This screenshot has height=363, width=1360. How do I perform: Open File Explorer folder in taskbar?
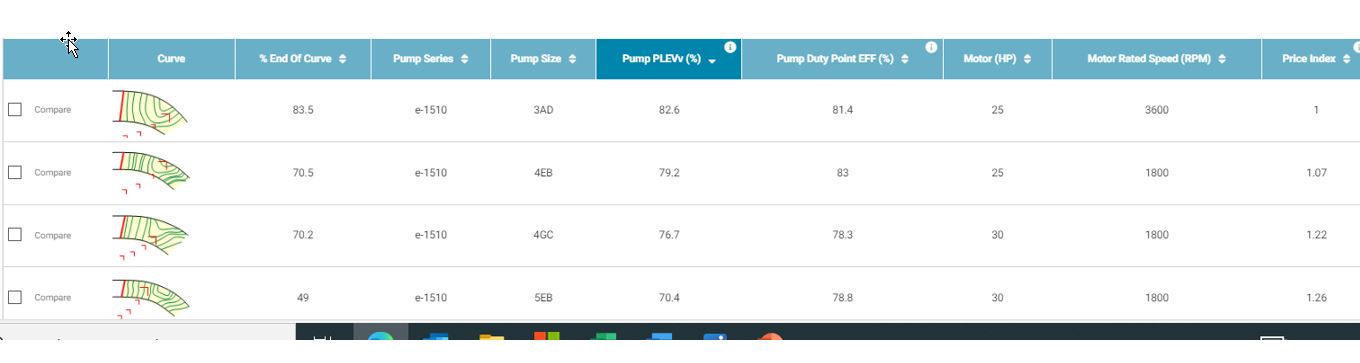[491, 336]
